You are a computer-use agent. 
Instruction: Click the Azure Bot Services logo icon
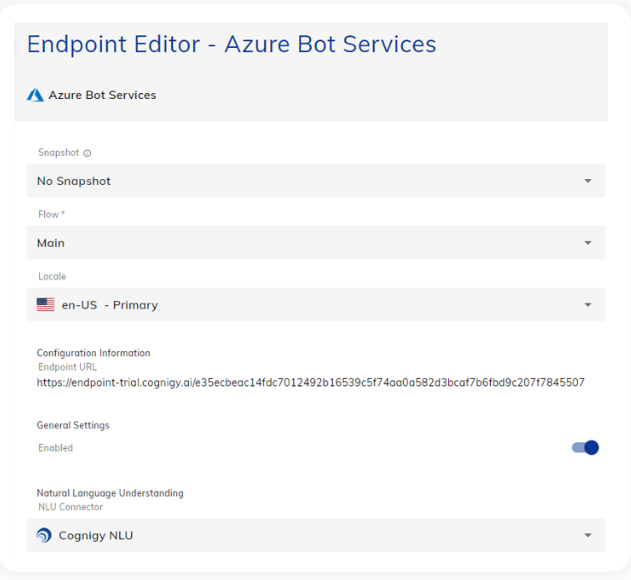pos(35,96)
